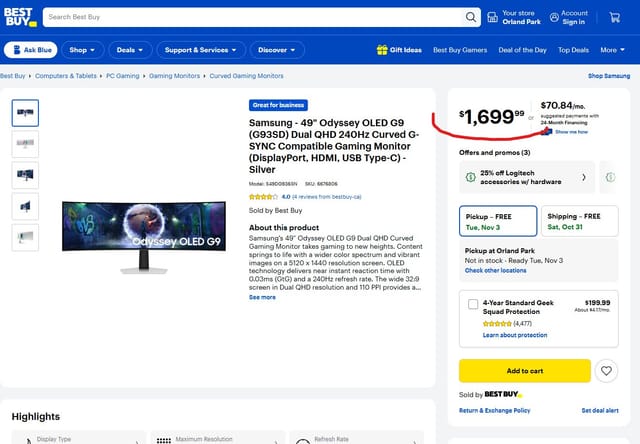Expand the Deals dropdown menu

tap(130, 50)
